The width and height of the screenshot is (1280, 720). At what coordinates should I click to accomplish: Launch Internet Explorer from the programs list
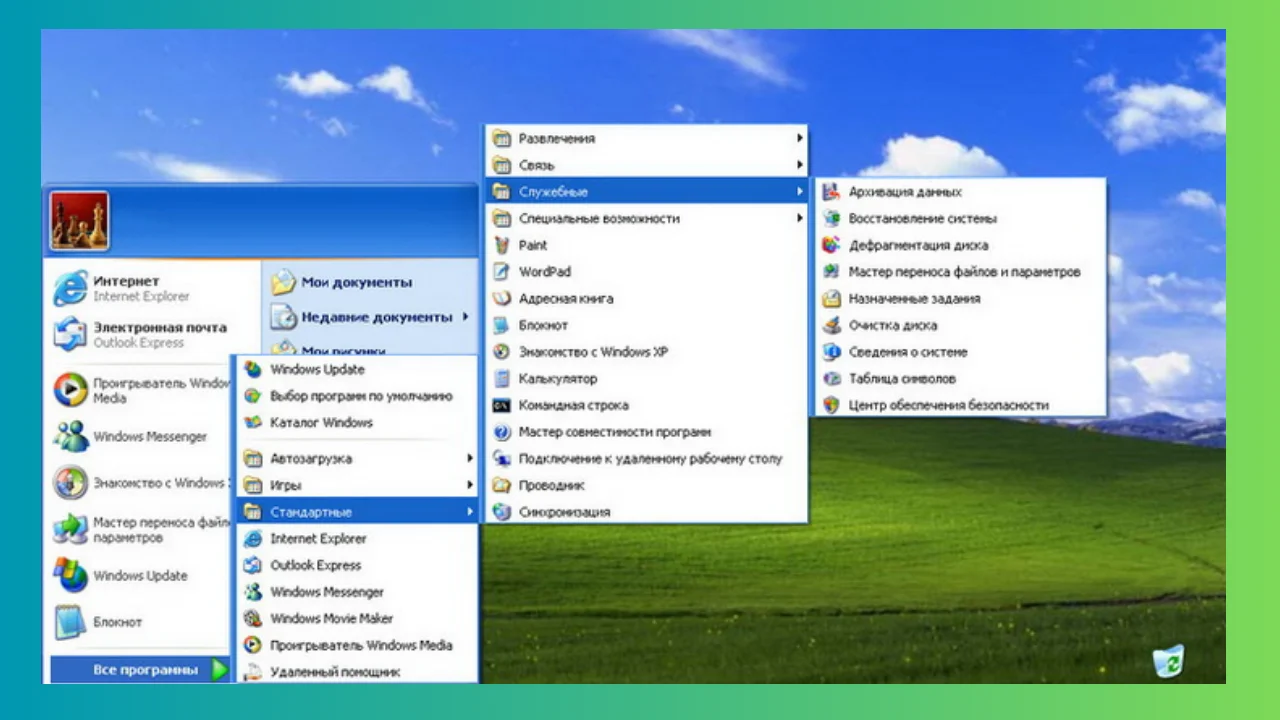coord(357,538)
